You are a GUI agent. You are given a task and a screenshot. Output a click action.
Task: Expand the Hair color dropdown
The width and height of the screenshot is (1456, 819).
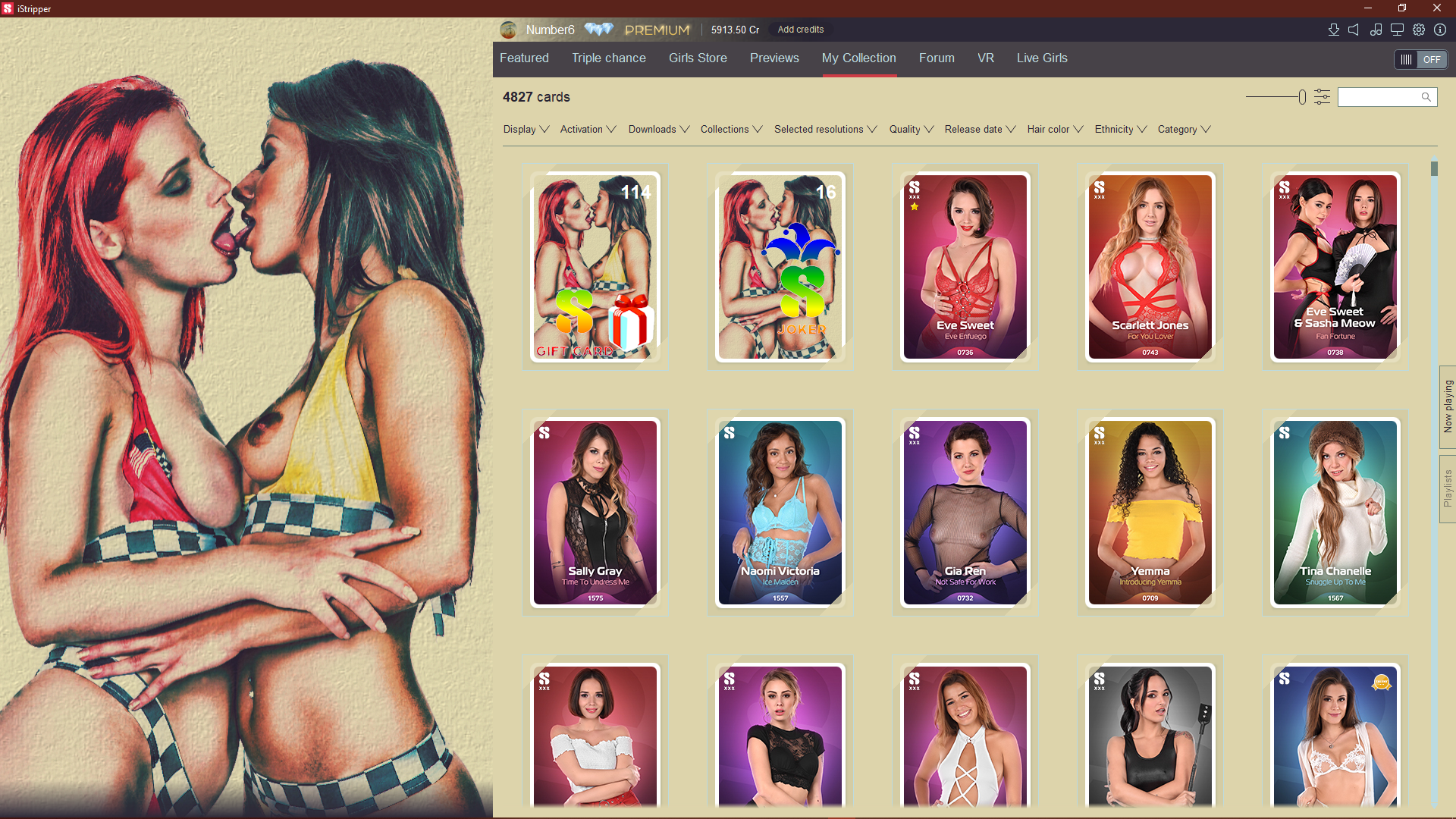(x=1054, y=130)
